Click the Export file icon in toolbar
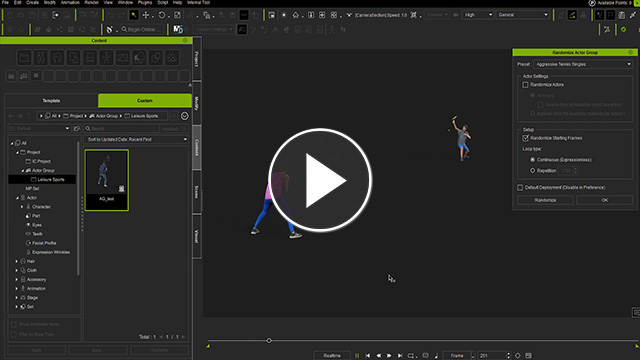The image size is (640, 360). pyautogui.click(x=56, y=15)
